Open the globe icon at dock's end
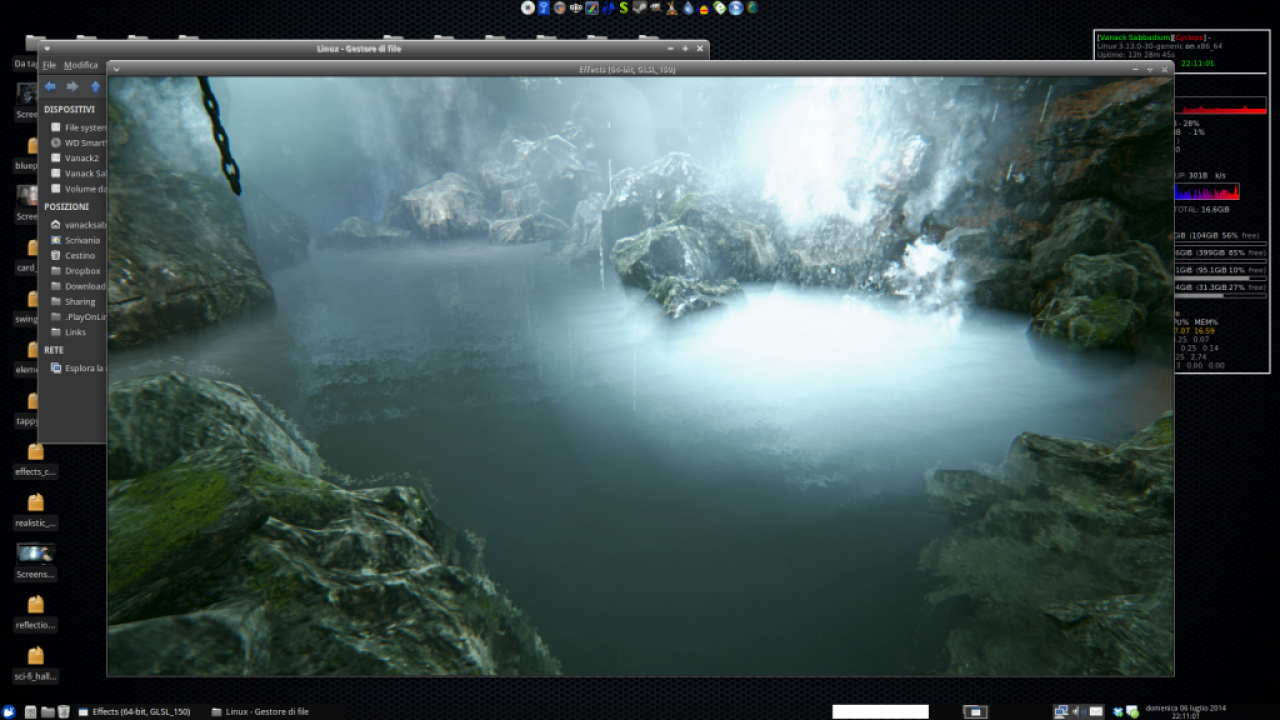1280x720 pixels. pyautogui.click(x=752, y=8)
